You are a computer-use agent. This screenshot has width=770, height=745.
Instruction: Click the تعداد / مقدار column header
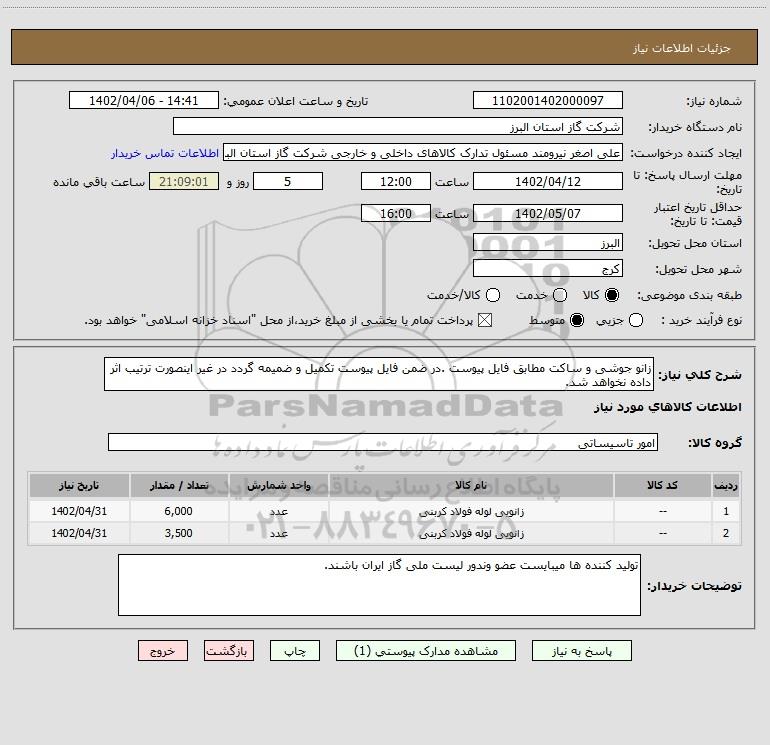point(179,485)
